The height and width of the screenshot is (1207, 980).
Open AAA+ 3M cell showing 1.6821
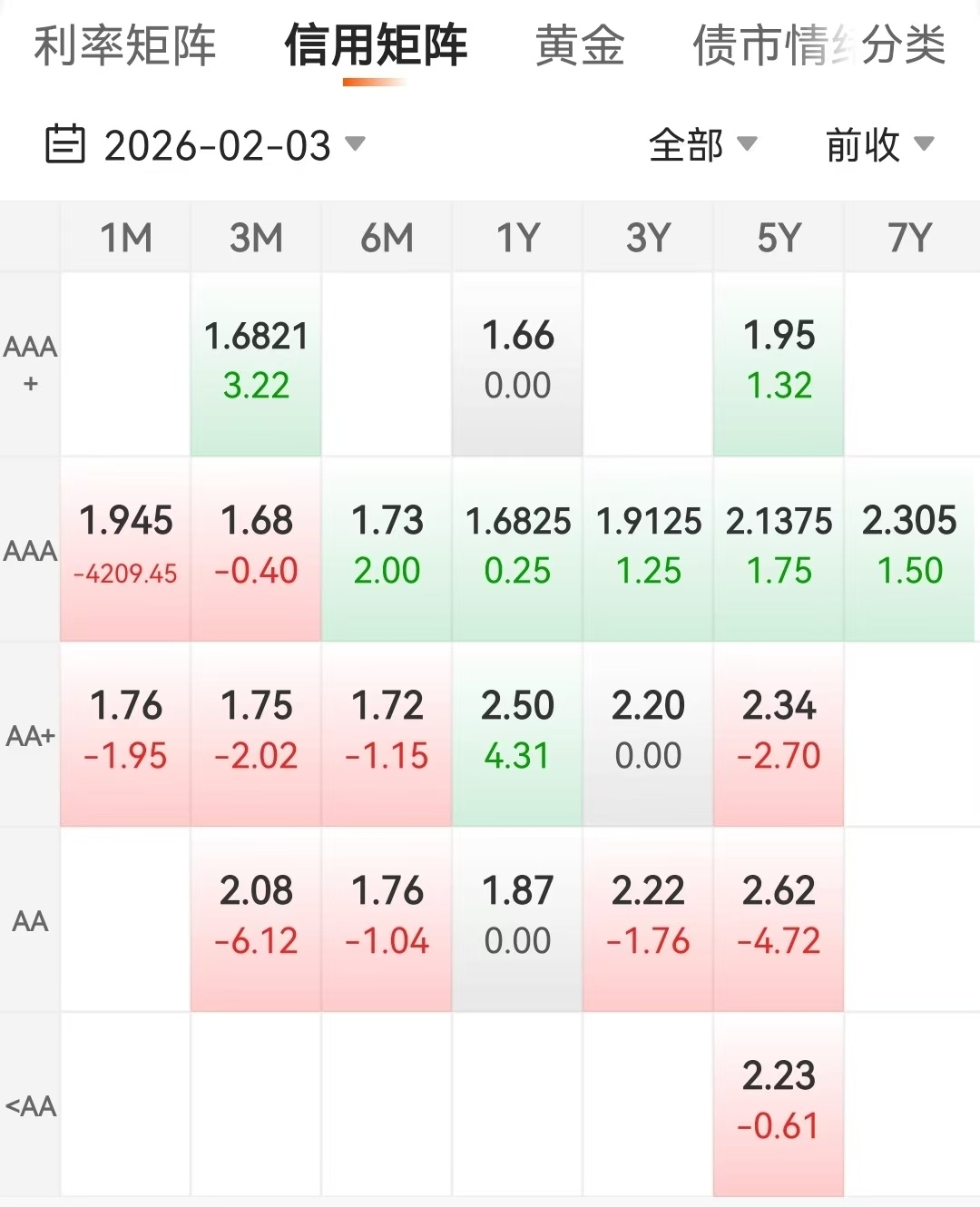(256, 361)
